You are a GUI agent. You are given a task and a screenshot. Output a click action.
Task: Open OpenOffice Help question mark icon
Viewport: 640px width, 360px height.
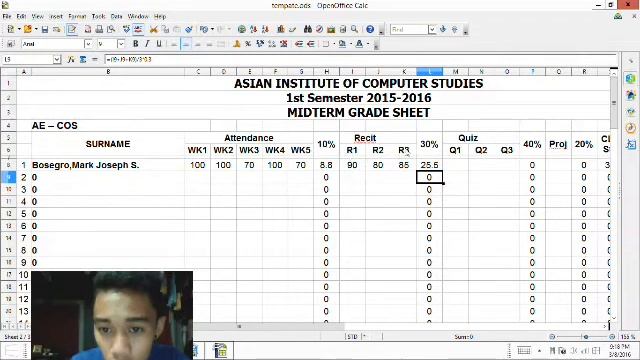click(x=370, y=29)
